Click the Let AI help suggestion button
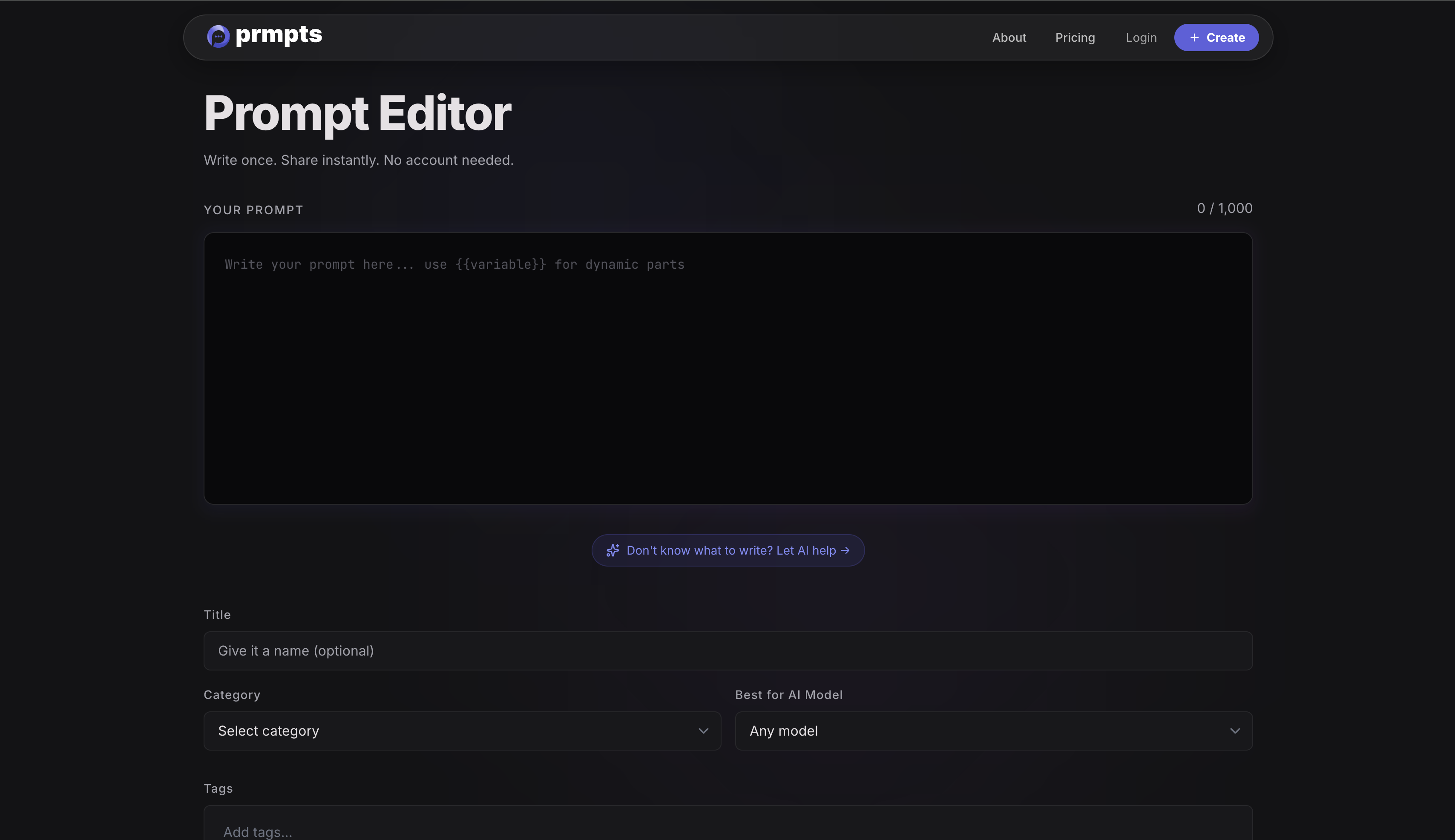 (728, 550)
